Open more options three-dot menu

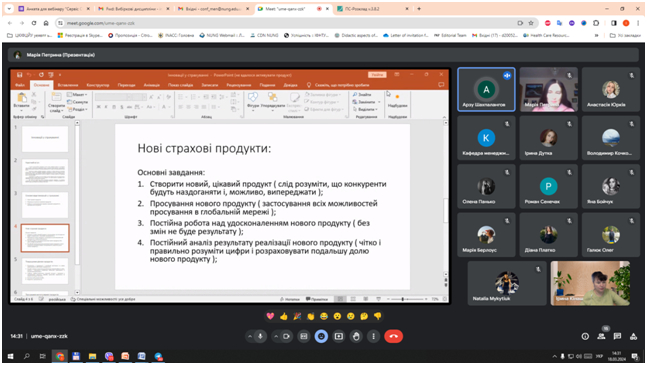pyautogui.click(x=373, y=337)
